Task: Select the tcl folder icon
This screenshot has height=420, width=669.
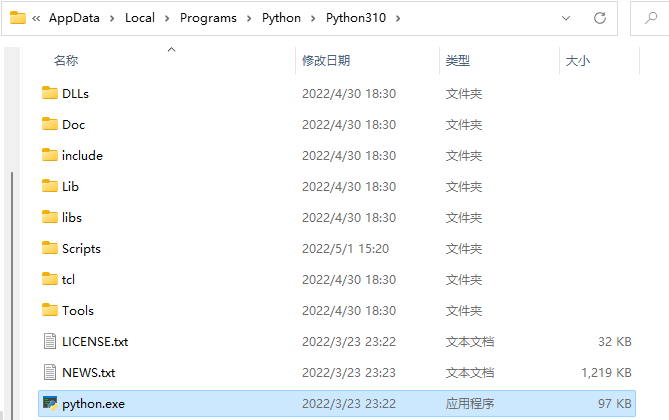Action: (50, 279)
